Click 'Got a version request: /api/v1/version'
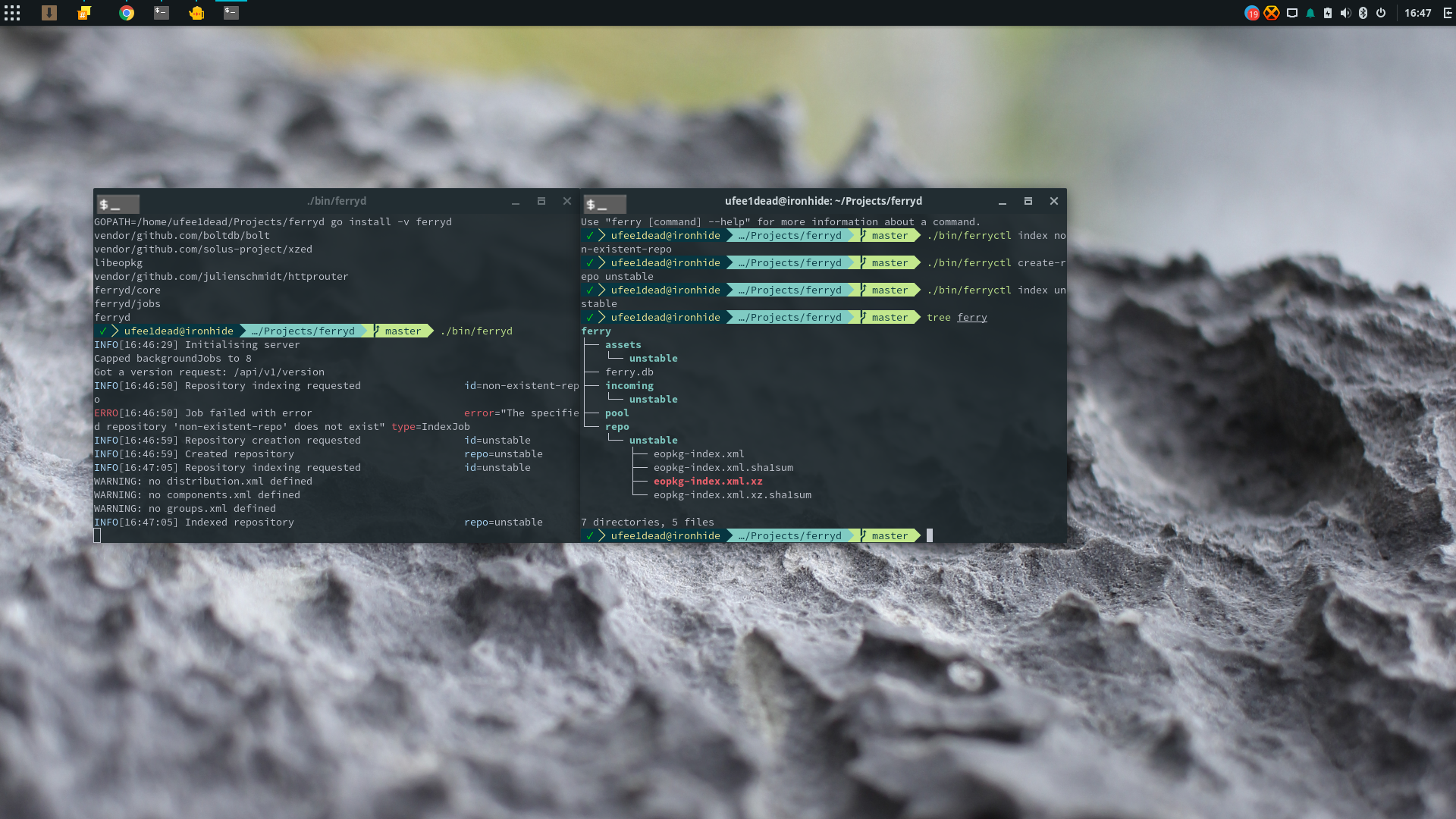 209,372
